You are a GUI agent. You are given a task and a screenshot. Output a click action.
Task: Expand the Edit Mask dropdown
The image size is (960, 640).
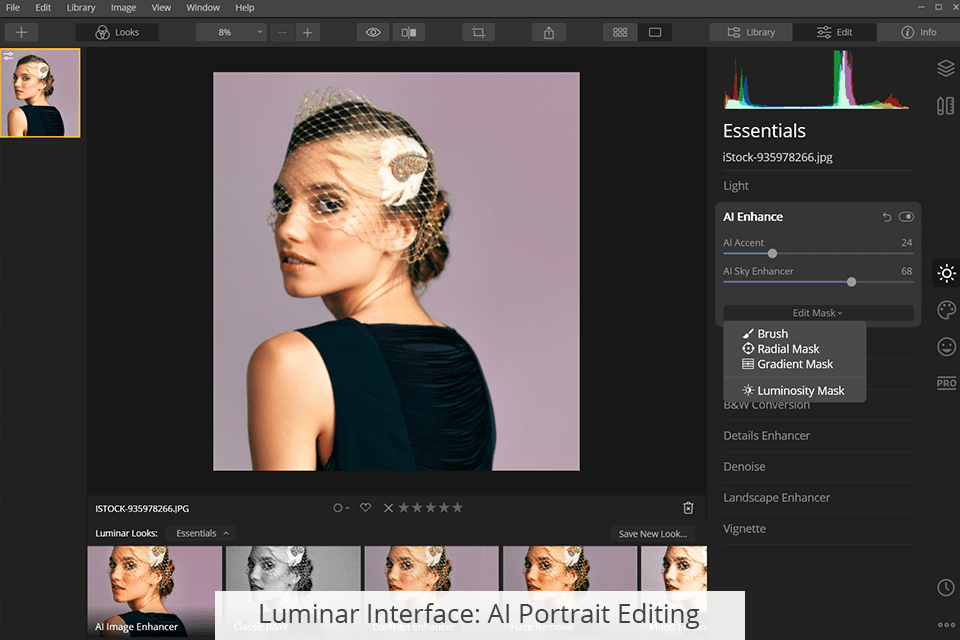(818, 313)
